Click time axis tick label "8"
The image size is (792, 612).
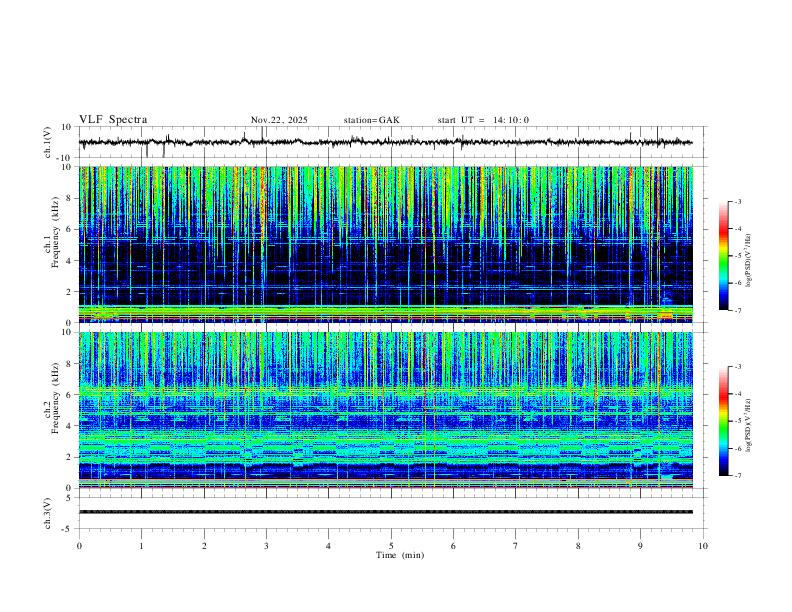pos(578,546)
